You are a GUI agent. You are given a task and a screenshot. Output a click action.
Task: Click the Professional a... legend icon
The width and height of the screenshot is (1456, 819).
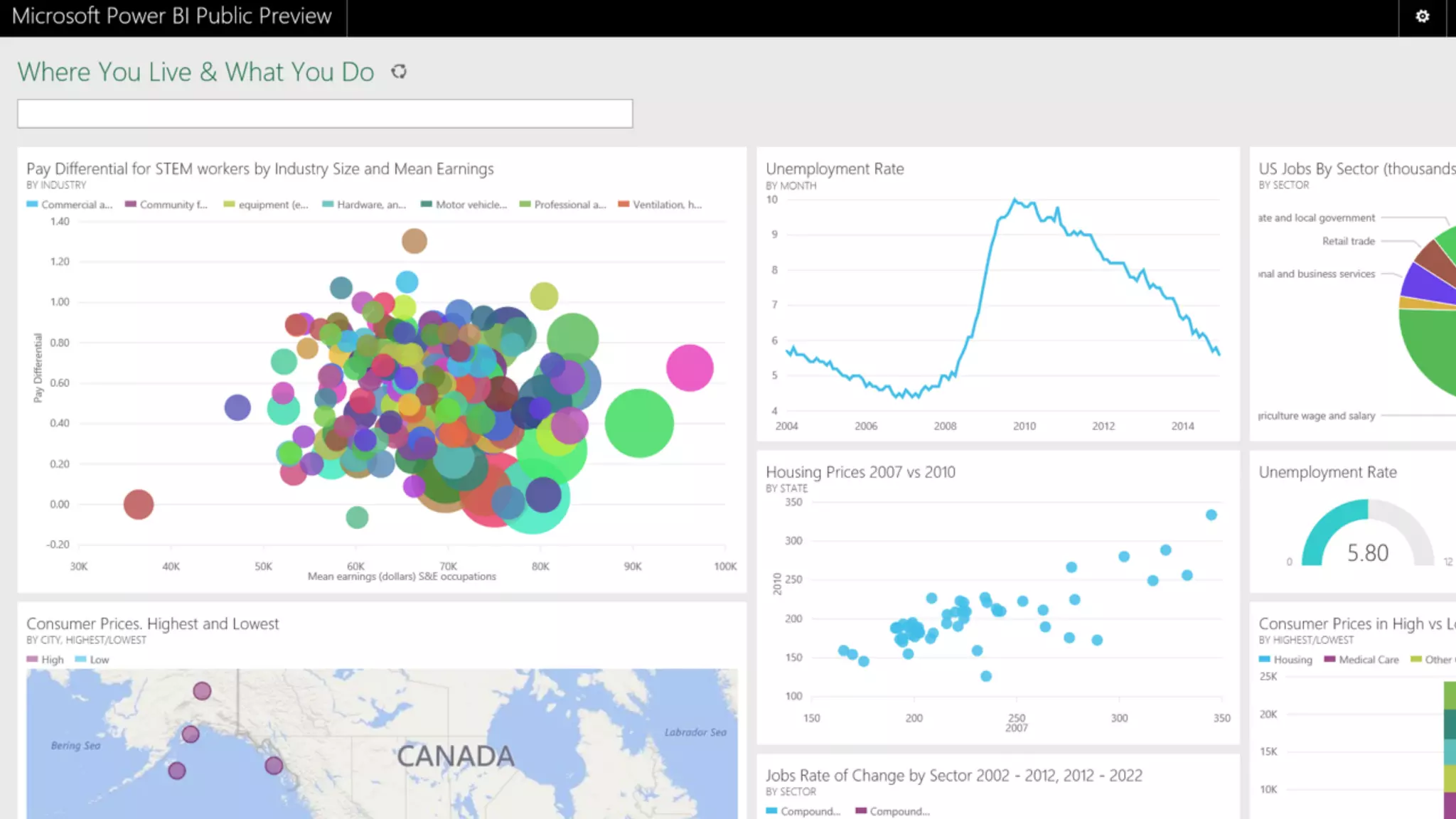coord(525,204)
